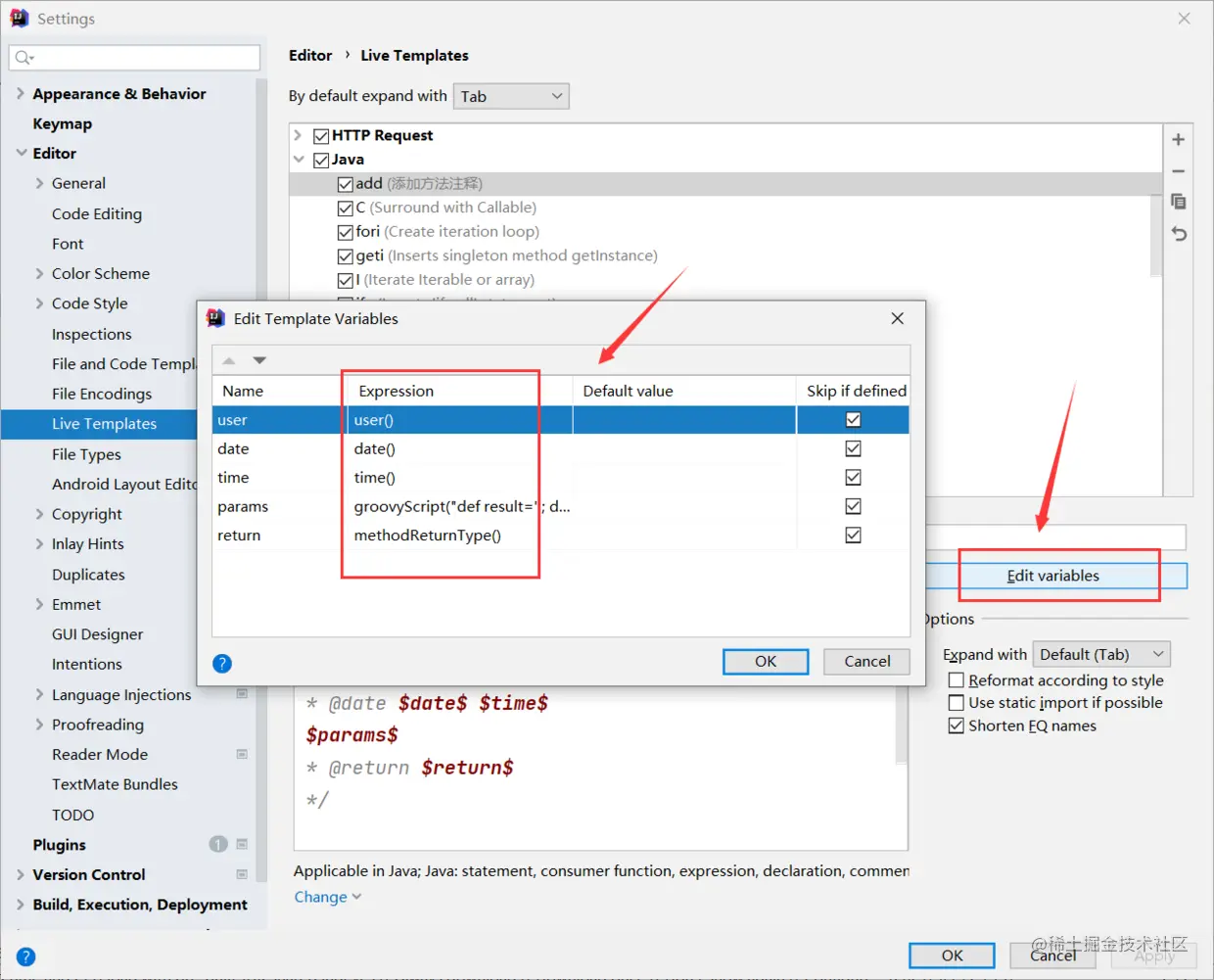Viewport: 1214px width, 980px height.
Task: Click the project-level icon beside Language Injections
Action: click(x=242, y=694)
